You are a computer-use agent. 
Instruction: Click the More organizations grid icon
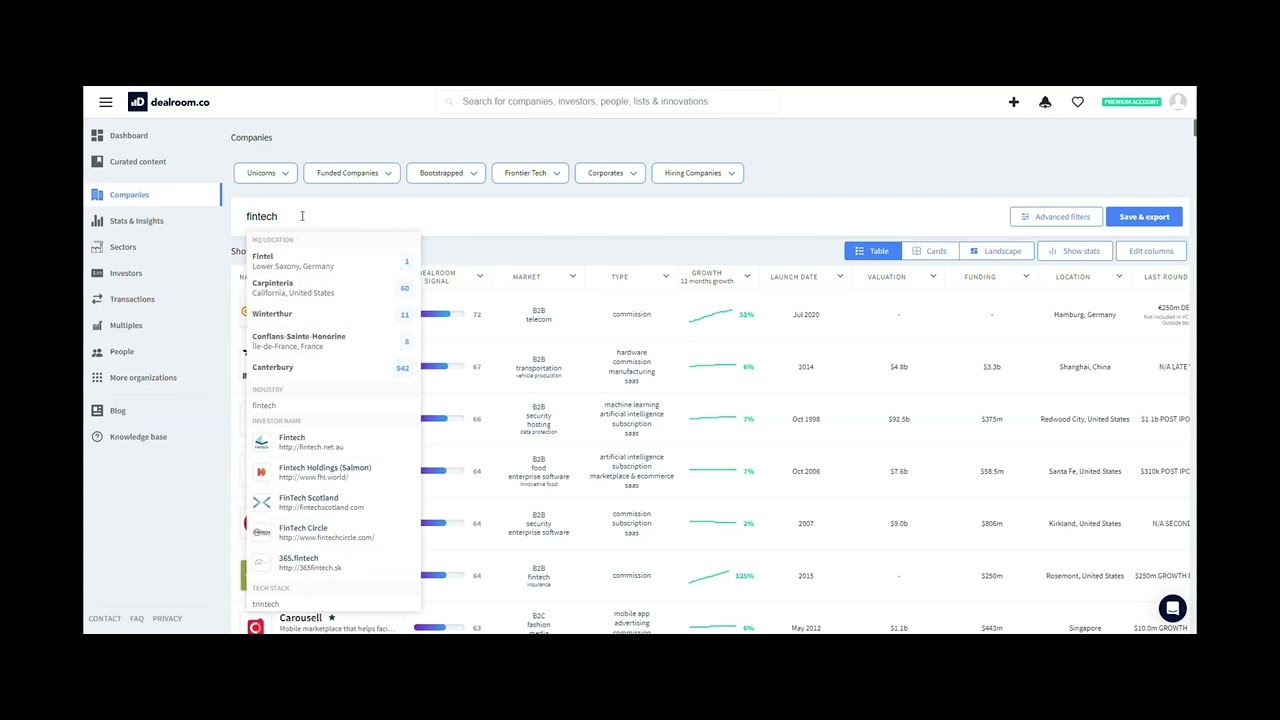coord(97,377)
